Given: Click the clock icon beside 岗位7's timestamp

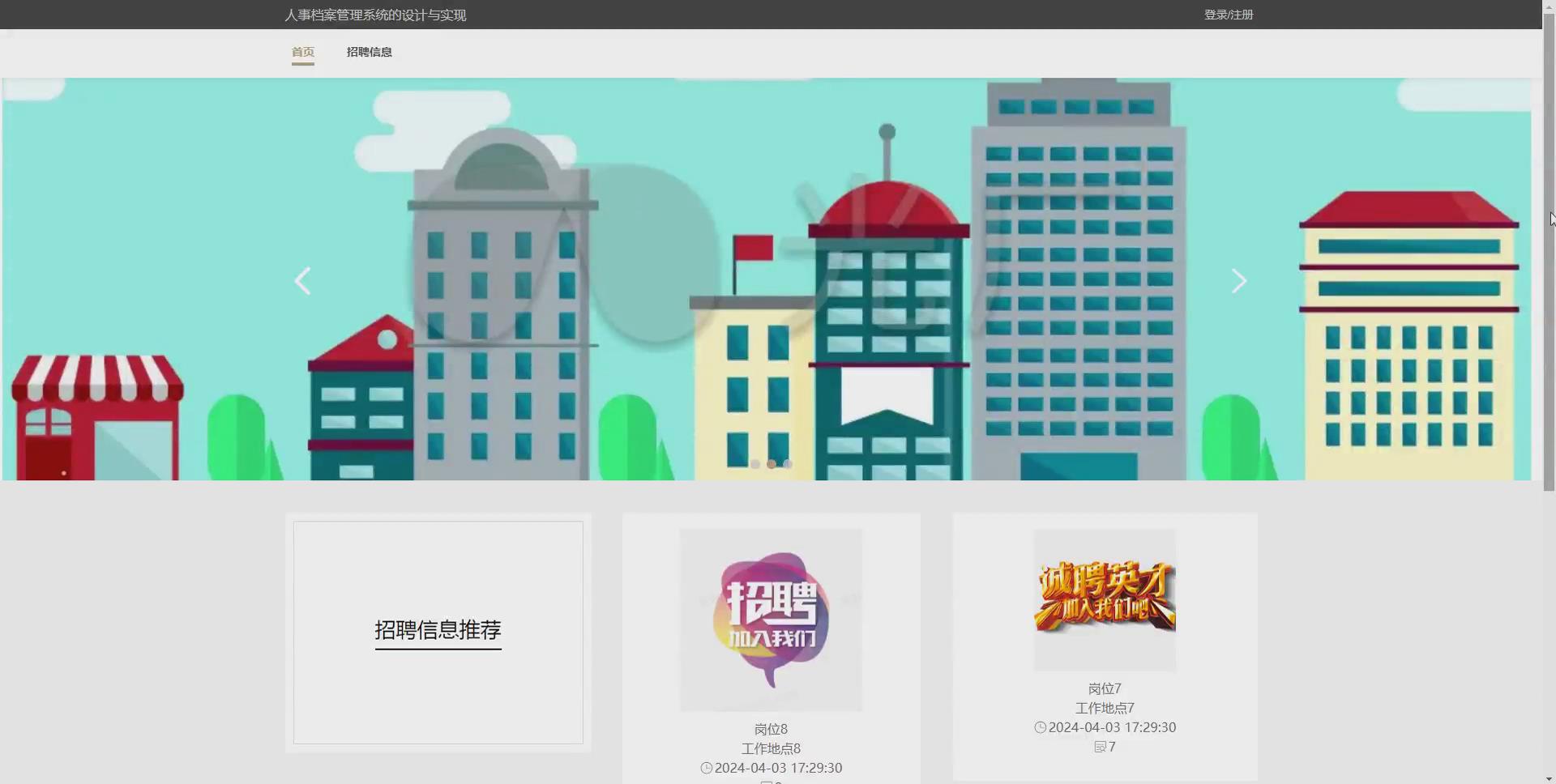Looking at the screenshot, I should [x=1040, y=726].
